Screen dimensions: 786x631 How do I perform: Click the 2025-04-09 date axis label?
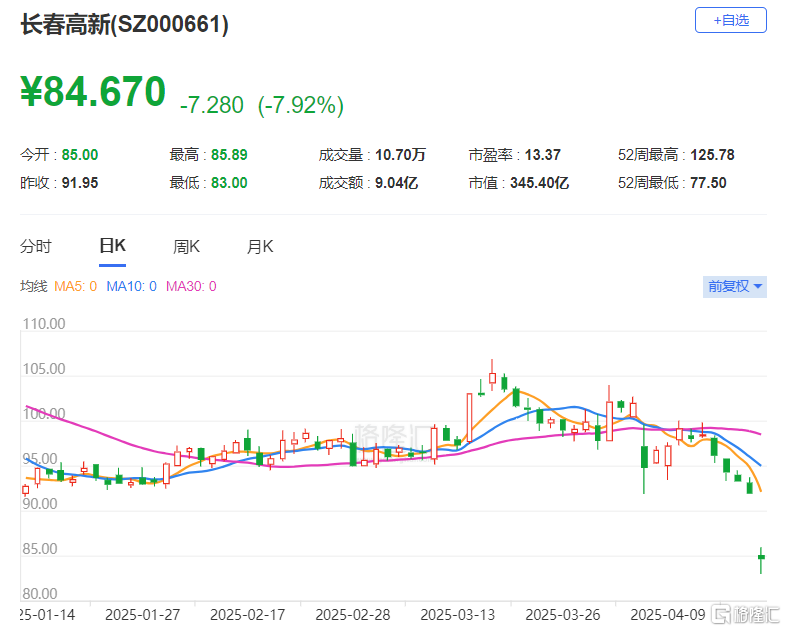pyautogui.click(x=667, y=613)
